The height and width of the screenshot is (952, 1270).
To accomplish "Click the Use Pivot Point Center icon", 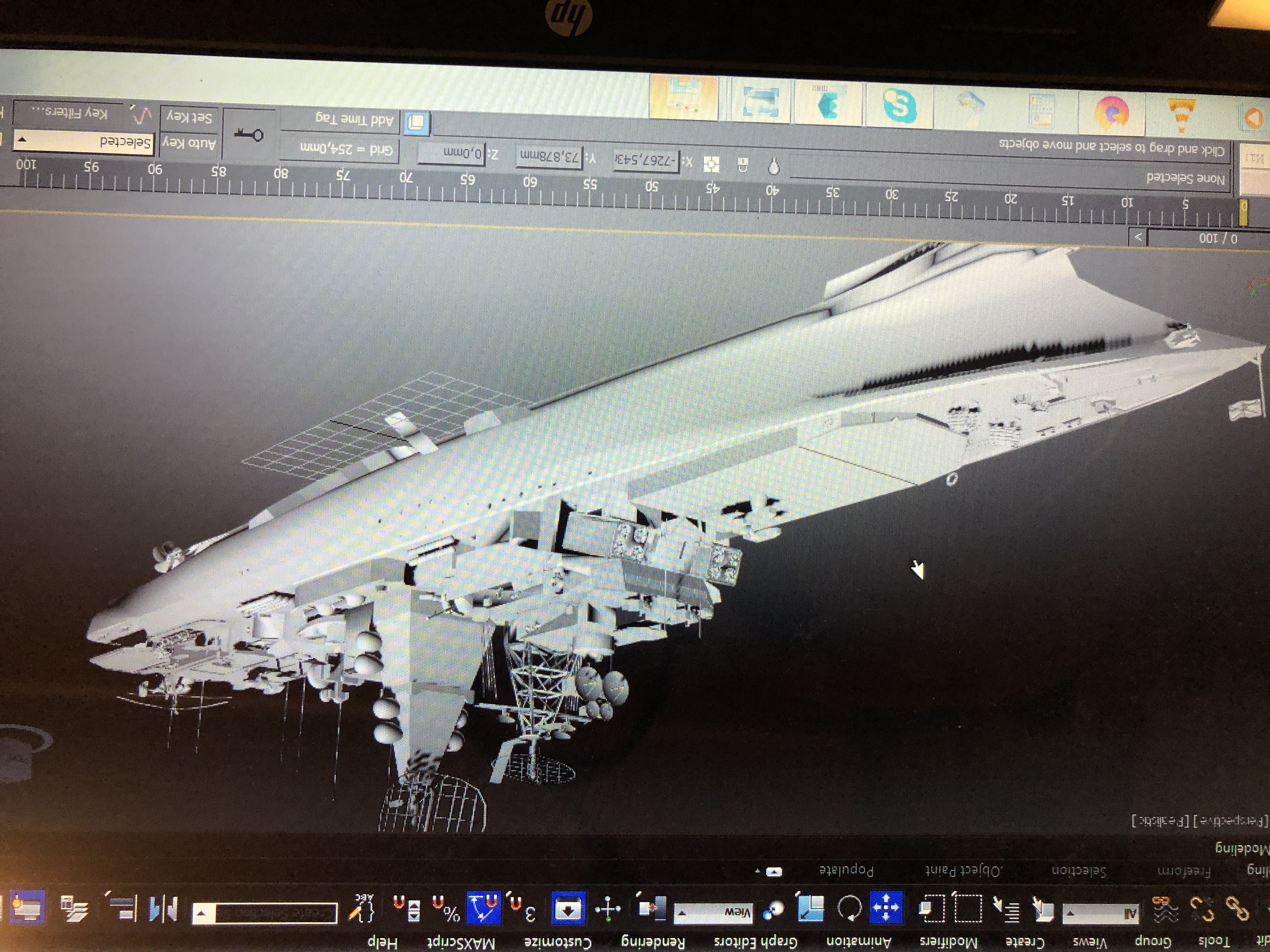I will 652,909.
